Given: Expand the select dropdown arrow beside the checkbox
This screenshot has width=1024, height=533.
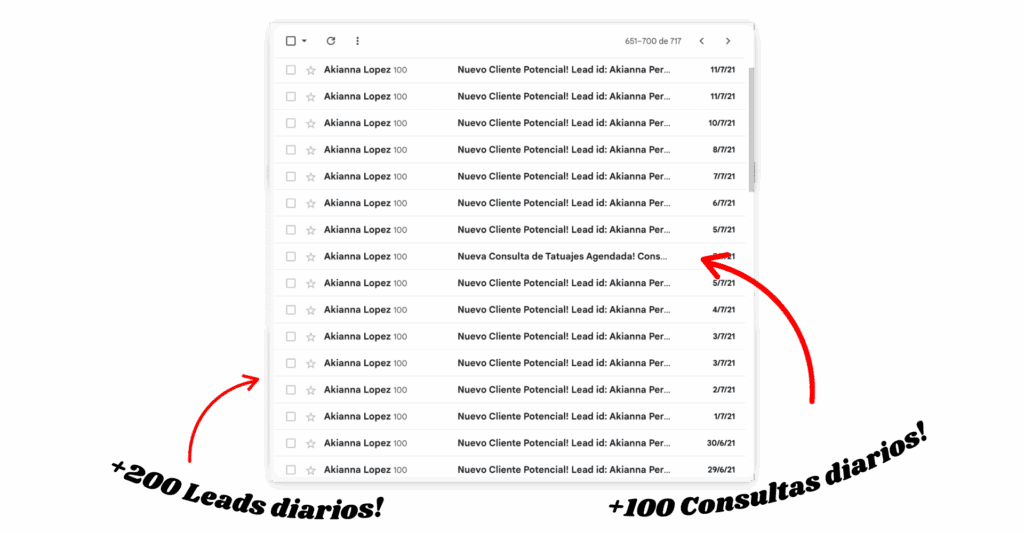Looking at the screenshot, I should (304, 41).
